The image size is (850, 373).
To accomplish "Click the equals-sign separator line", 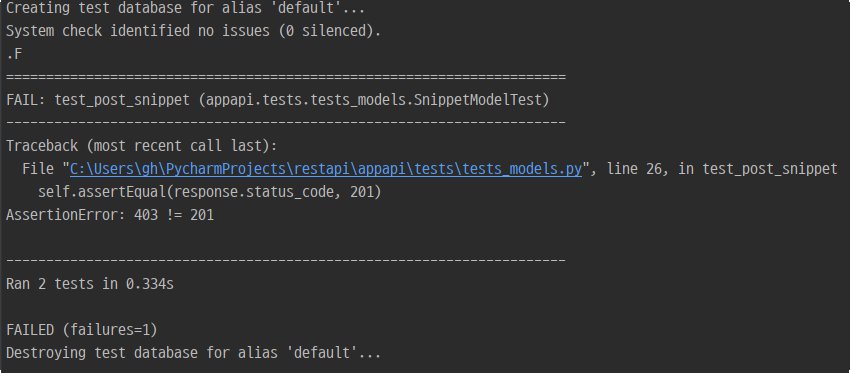I will click(286, 77).
